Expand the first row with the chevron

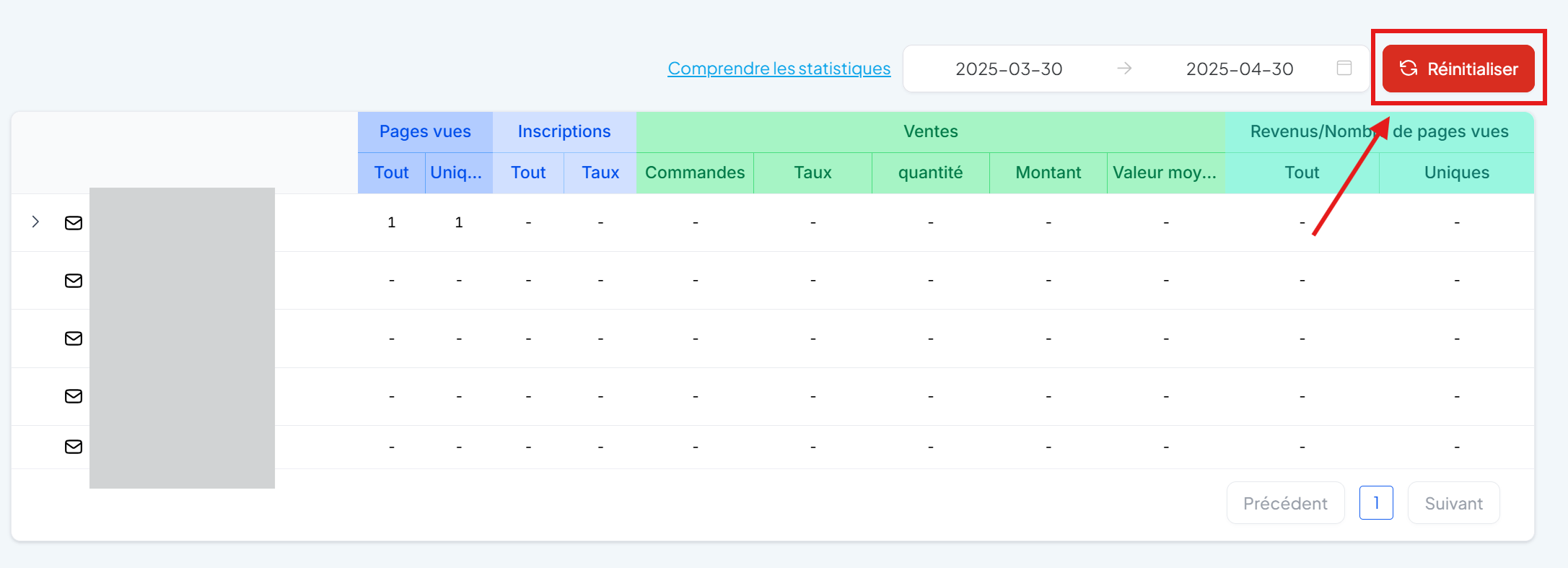35,222
